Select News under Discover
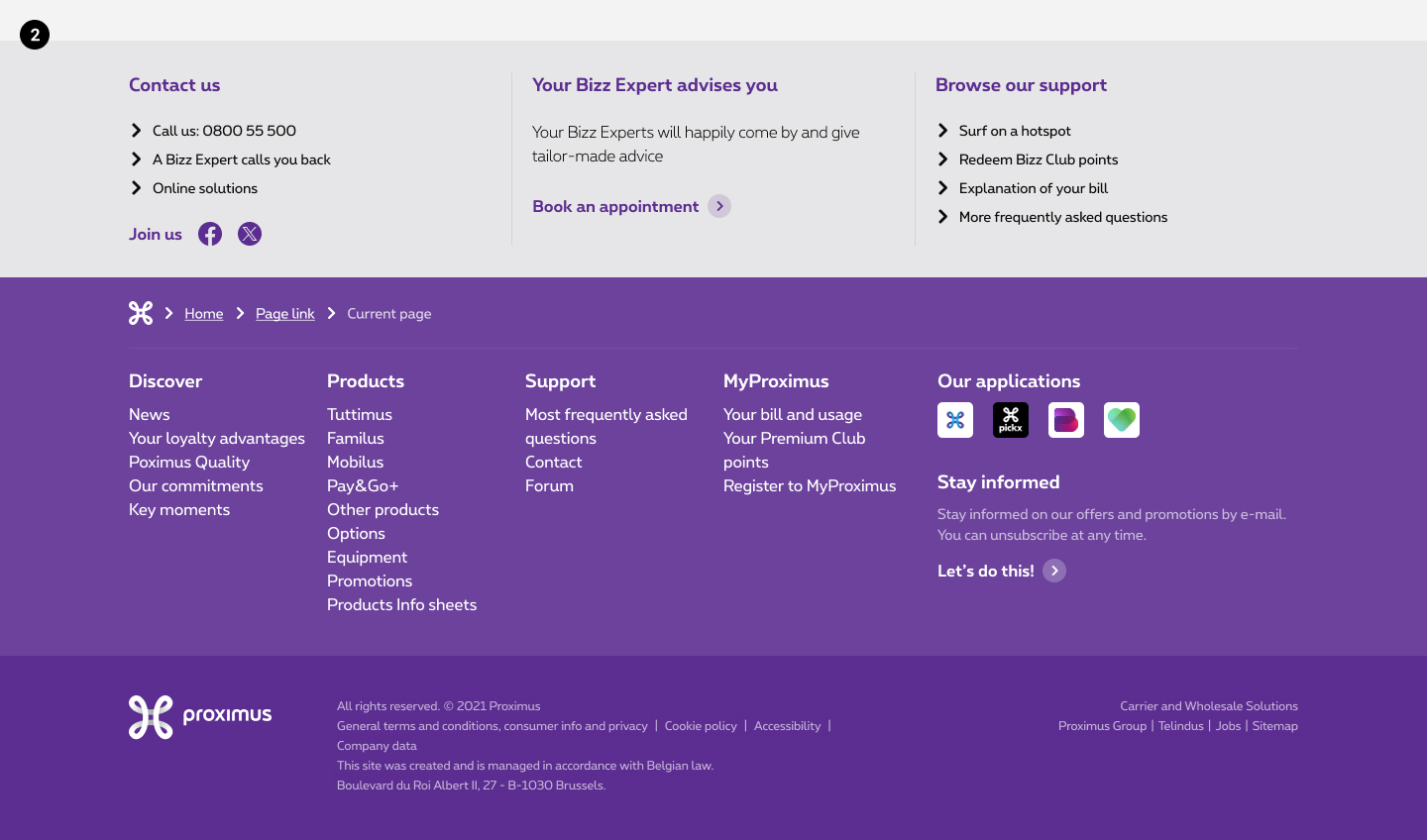Image resolution: width=1427 pixels, height=840 pixels. pos(149,414)
